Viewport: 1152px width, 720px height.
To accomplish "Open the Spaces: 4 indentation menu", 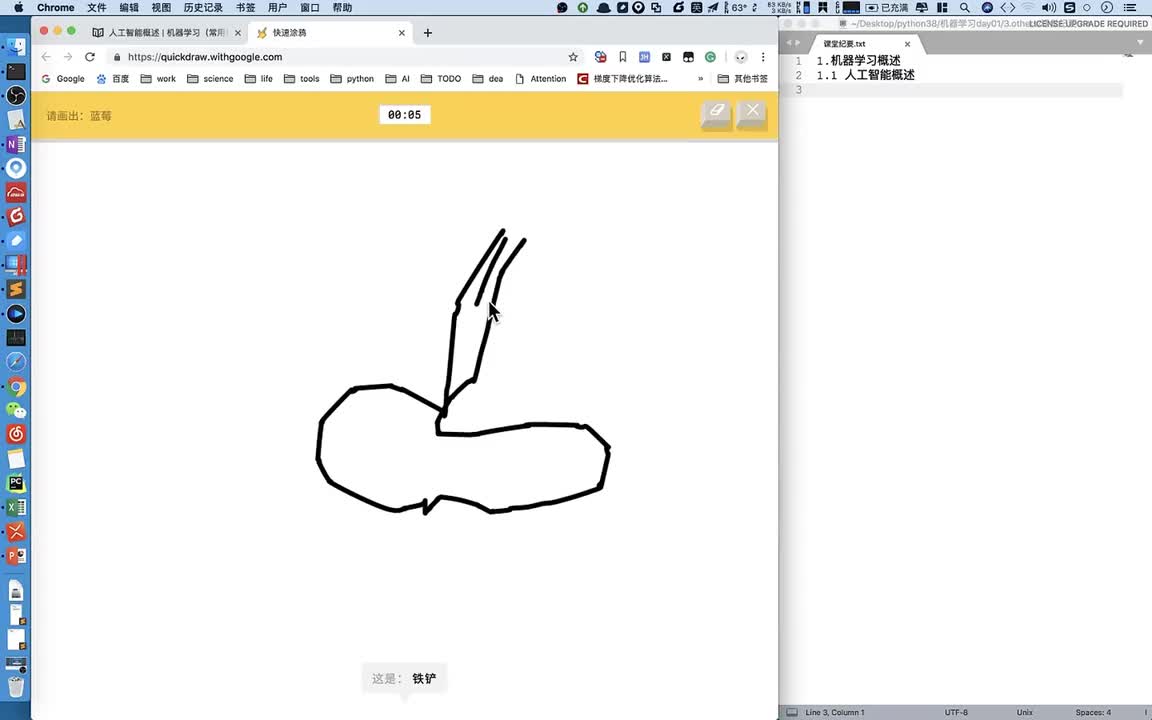I will (x=1092, y=712).
